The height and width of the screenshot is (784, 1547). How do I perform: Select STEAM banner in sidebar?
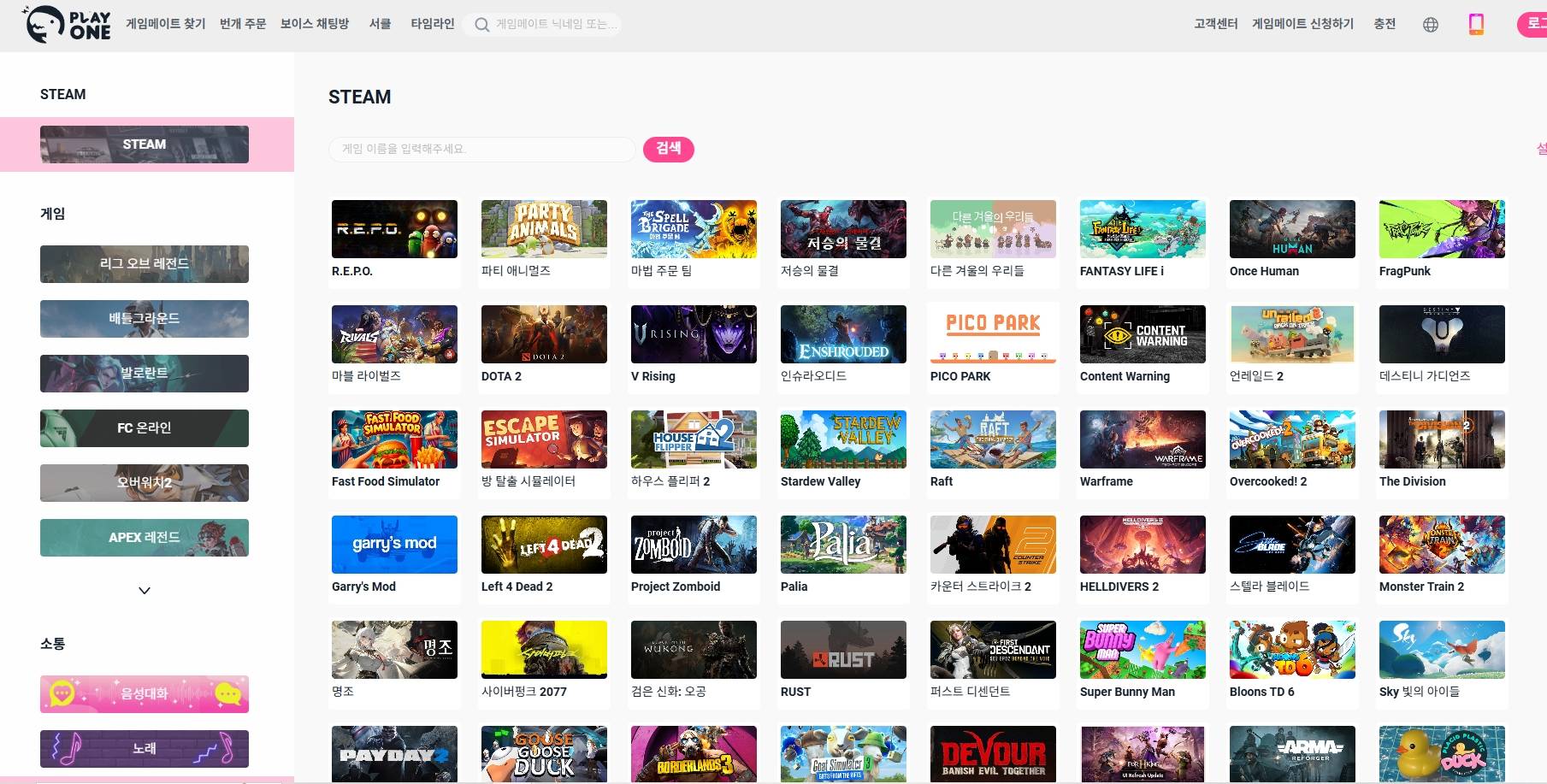click(145, 144)
